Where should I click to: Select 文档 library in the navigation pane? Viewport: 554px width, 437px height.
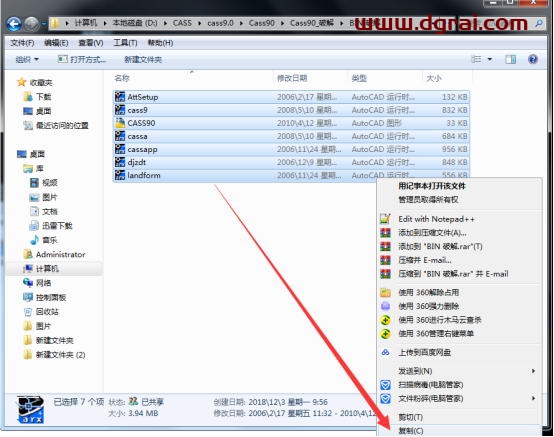tap(49, 211)
